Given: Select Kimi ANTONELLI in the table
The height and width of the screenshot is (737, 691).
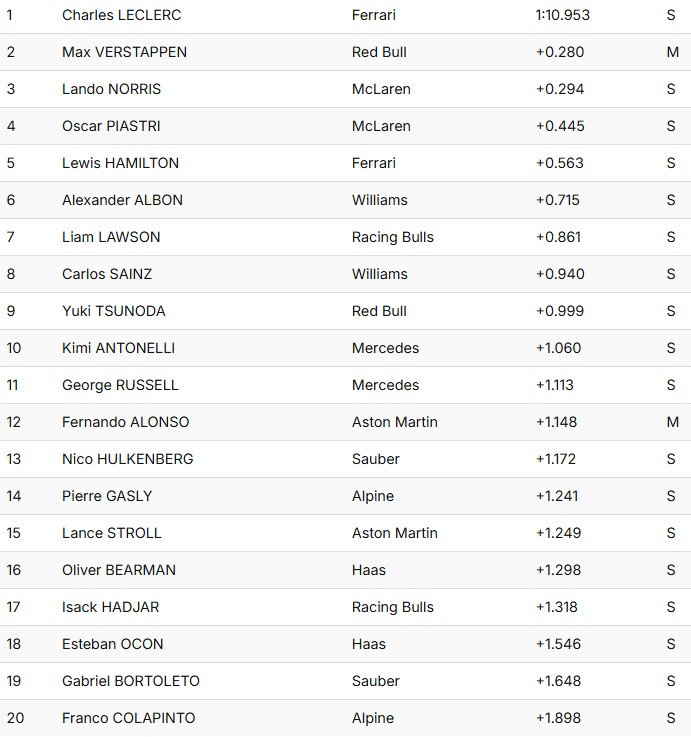Looking at the screenshot, I should pyautogui.click(x=118, y=348).
